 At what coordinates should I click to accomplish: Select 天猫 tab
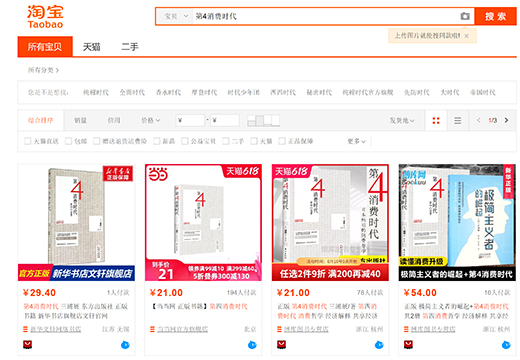pyautogui.click(x=91, y=47)
